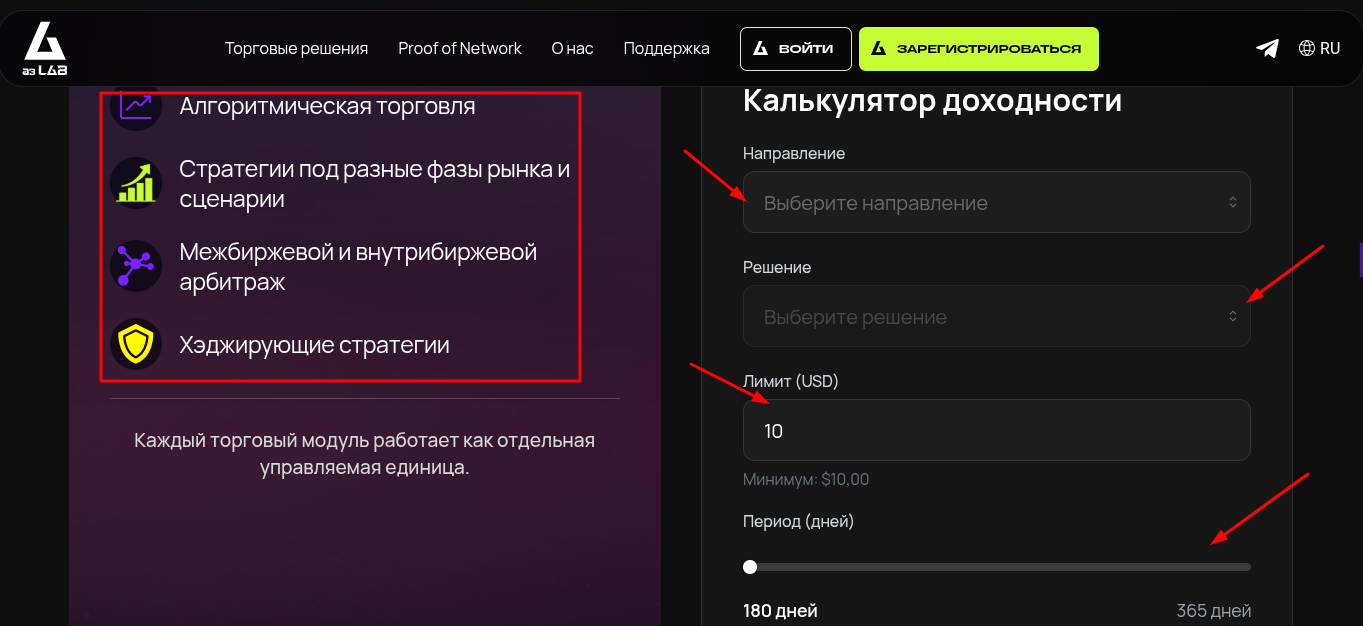Go to the О нас page
1363x626 pixels.
[x=572, y=48]
